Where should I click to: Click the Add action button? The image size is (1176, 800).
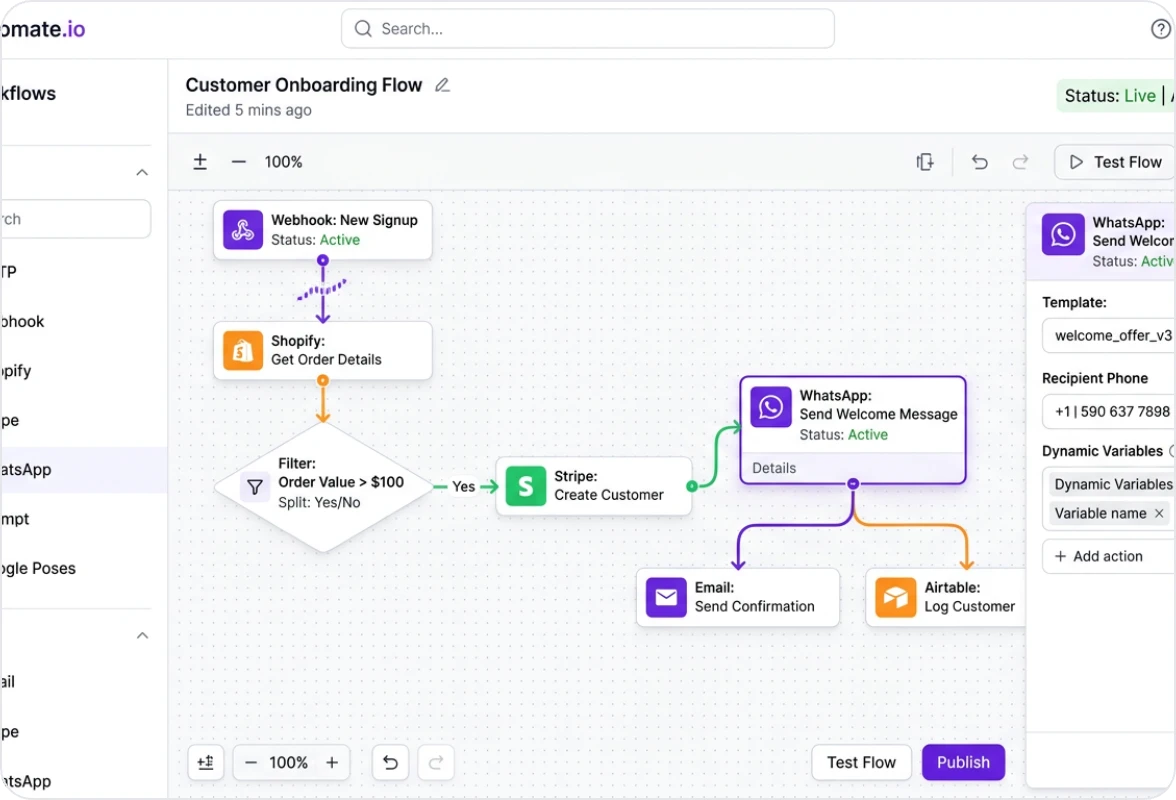(x=1108, y=556)
